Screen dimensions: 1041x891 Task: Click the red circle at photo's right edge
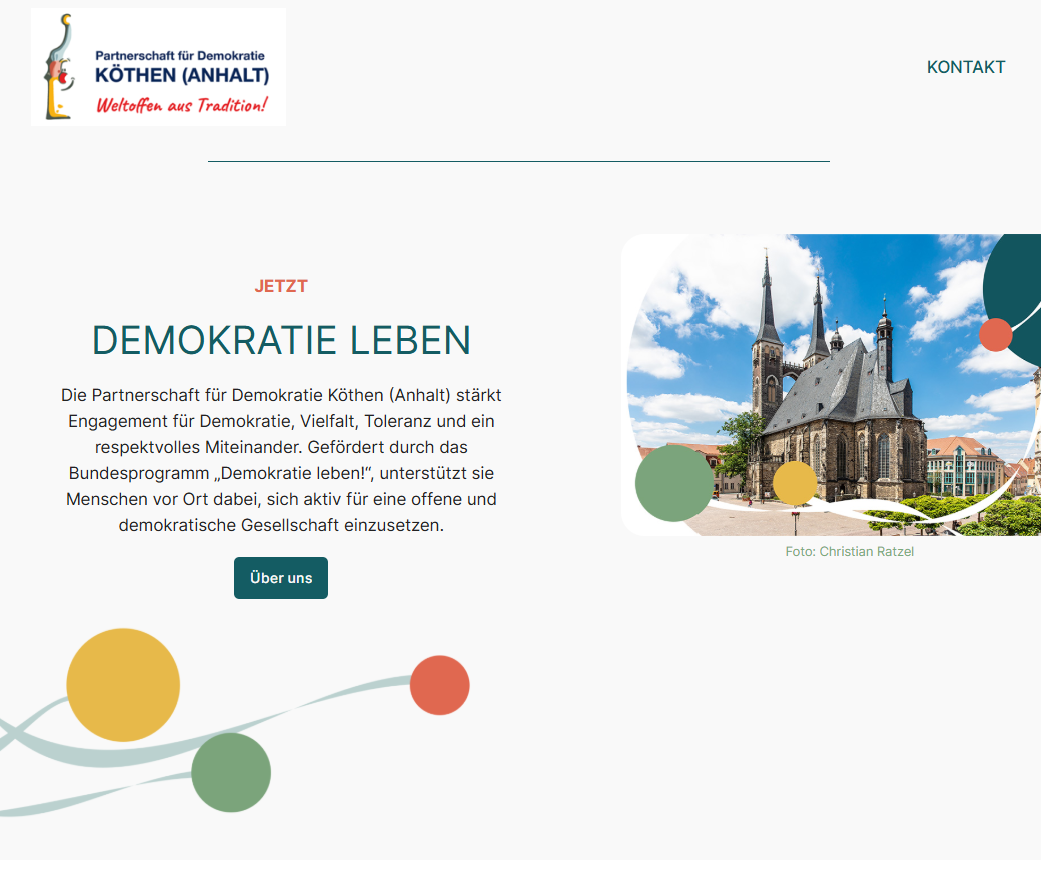tap(995, 335)
